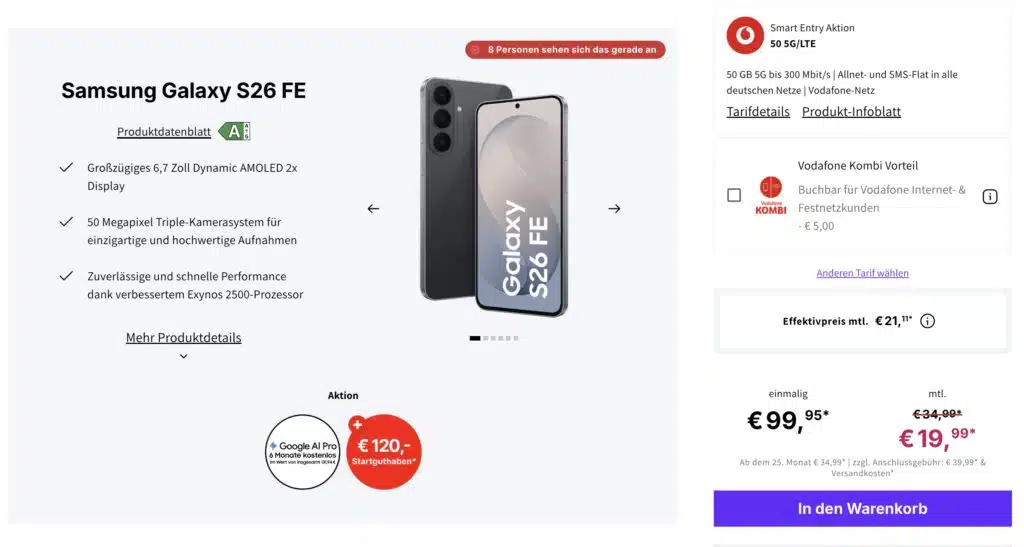Click the Vodafone KOMBI logo
The height and width of the screenshot is (547, 1024).
(771, 195)
